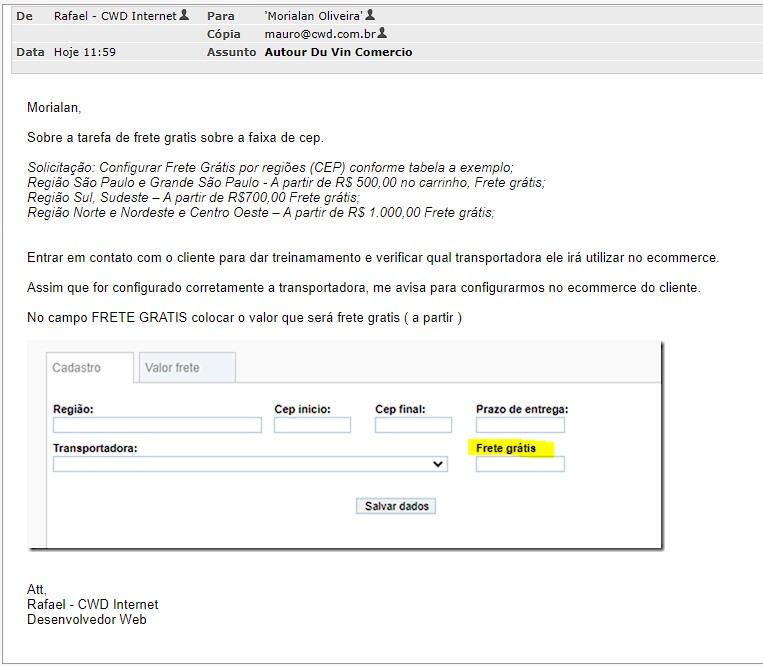
Task: Click the copy address mauro@cwd.com.br
Action: (x=320, y=34)
